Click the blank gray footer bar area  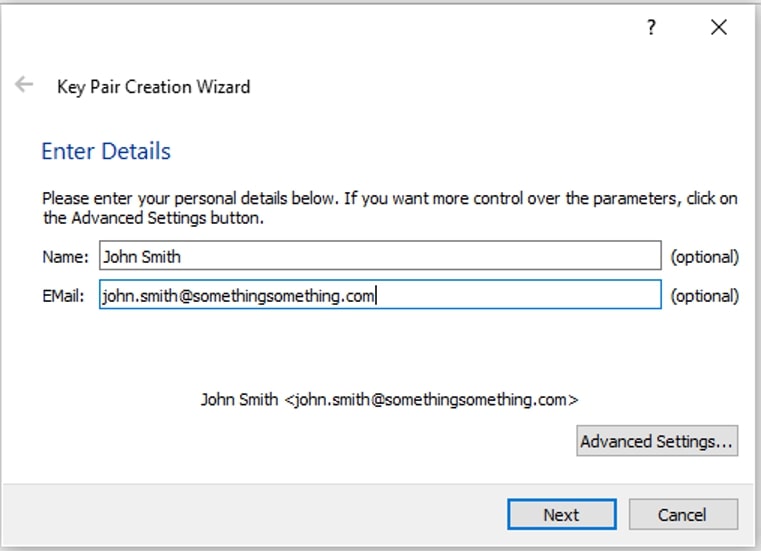253,514
